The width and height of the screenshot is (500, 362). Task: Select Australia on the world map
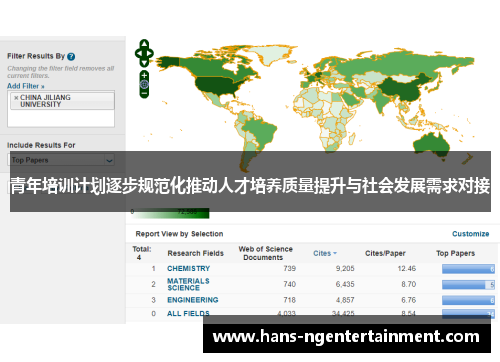click(431, 144)
